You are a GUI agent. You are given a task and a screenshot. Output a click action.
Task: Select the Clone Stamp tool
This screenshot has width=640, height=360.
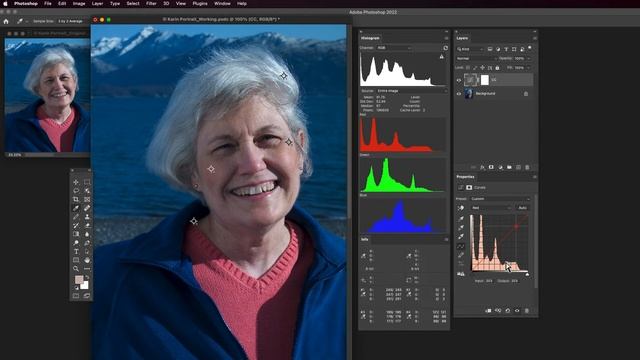(87, 217)
